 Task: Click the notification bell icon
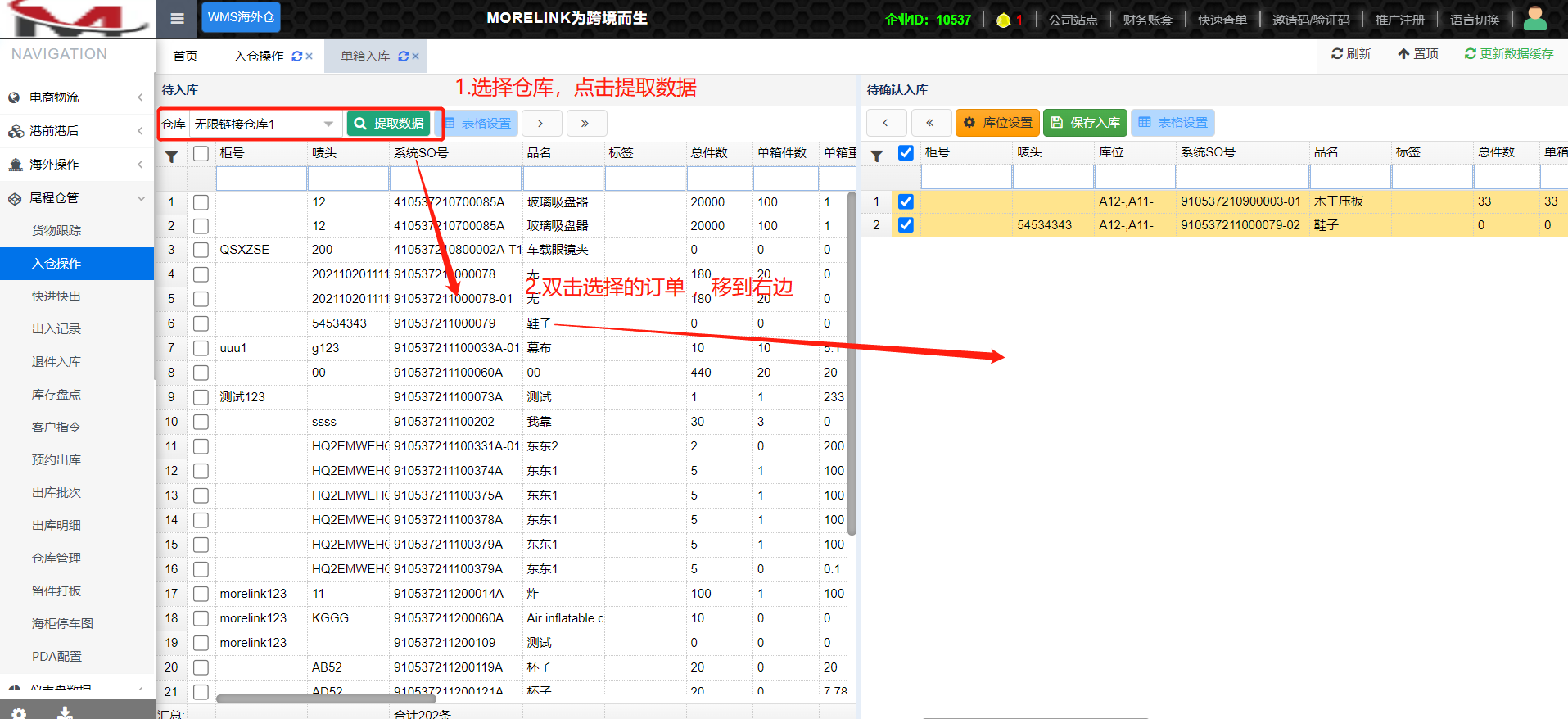(1003, 20)
